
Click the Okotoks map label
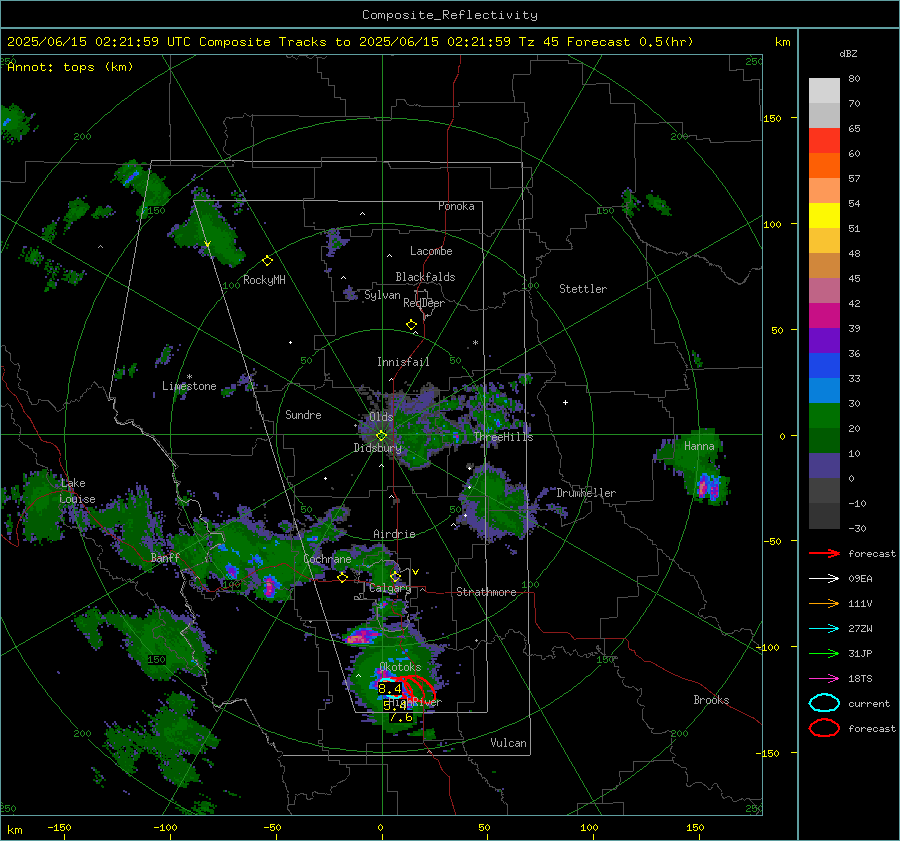click(400, 667)
